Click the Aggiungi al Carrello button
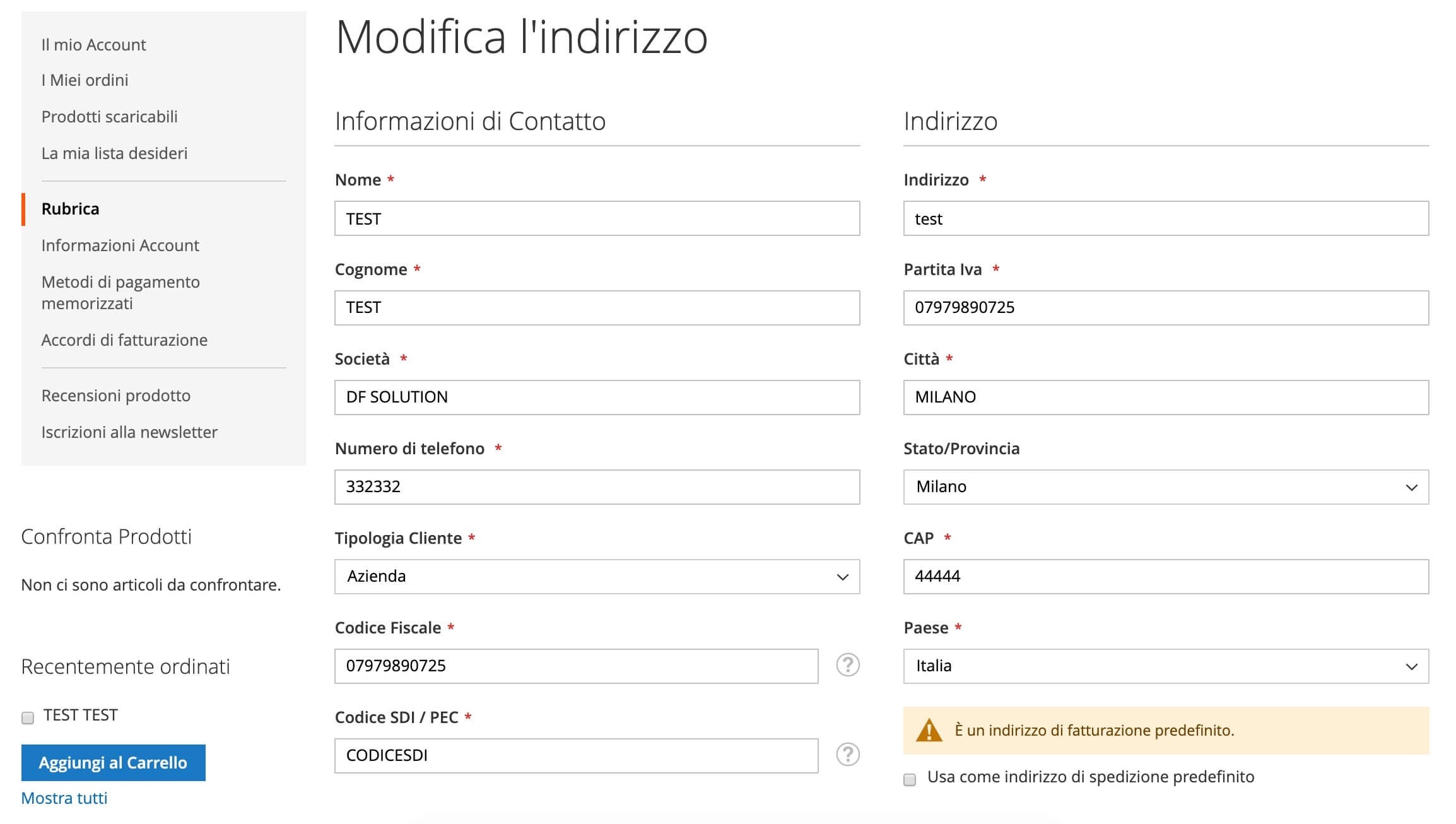Screen dimensions: 1456x824 click(x=114, y=763)
